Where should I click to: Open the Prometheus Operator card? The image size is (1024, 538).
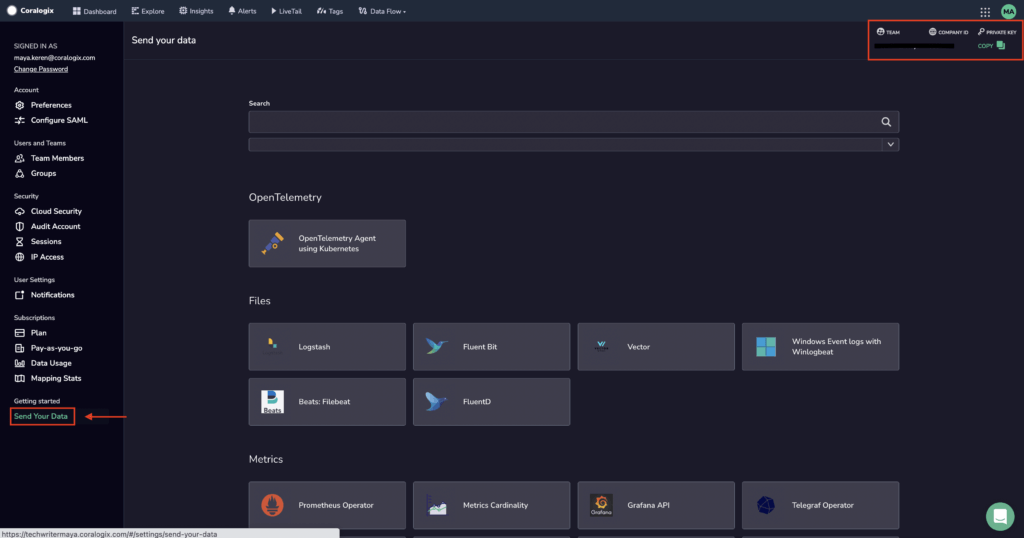point(327,505)
